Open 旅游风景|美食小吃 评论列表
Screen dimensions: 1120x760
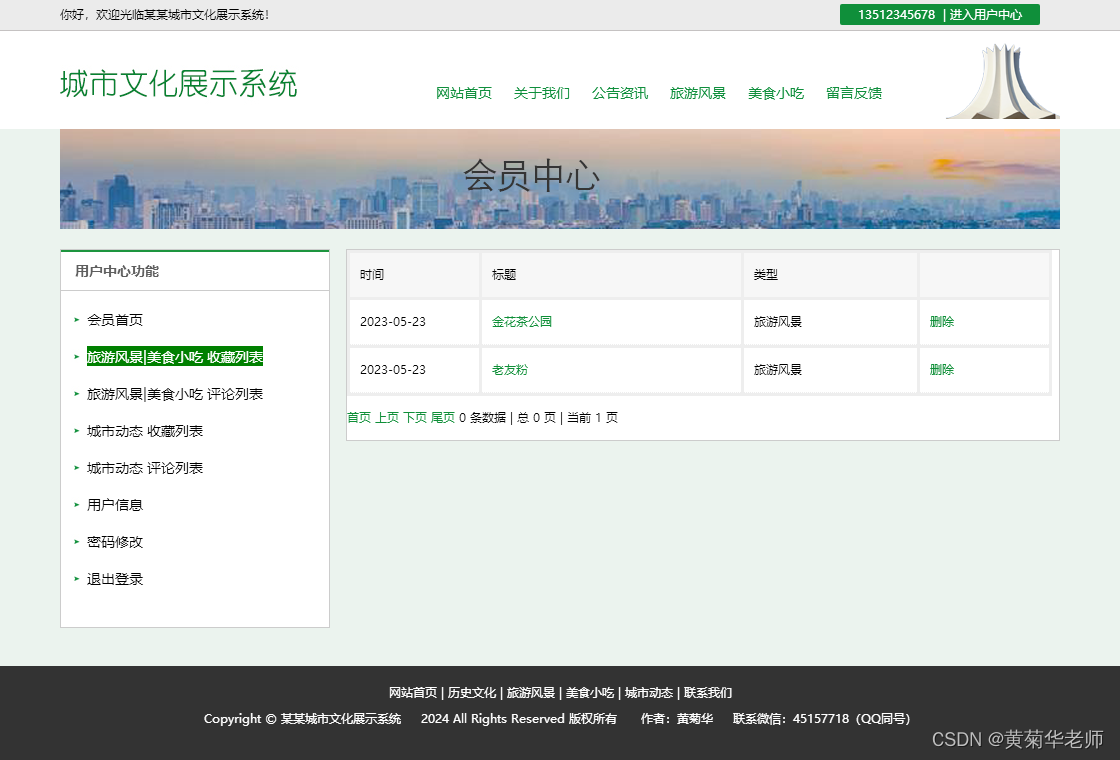[174, 394]
